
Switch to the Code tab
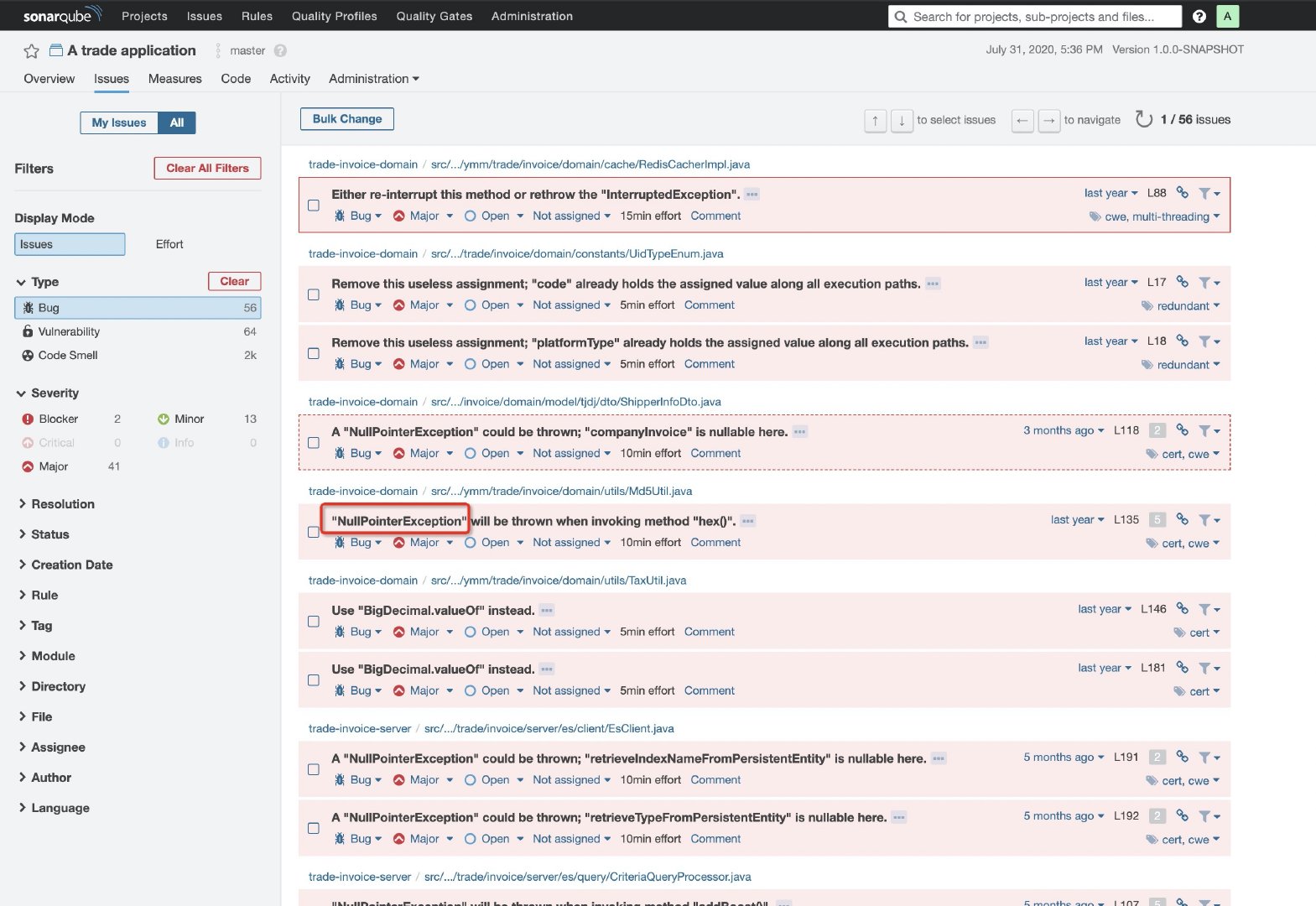click(x=236, y=79)
